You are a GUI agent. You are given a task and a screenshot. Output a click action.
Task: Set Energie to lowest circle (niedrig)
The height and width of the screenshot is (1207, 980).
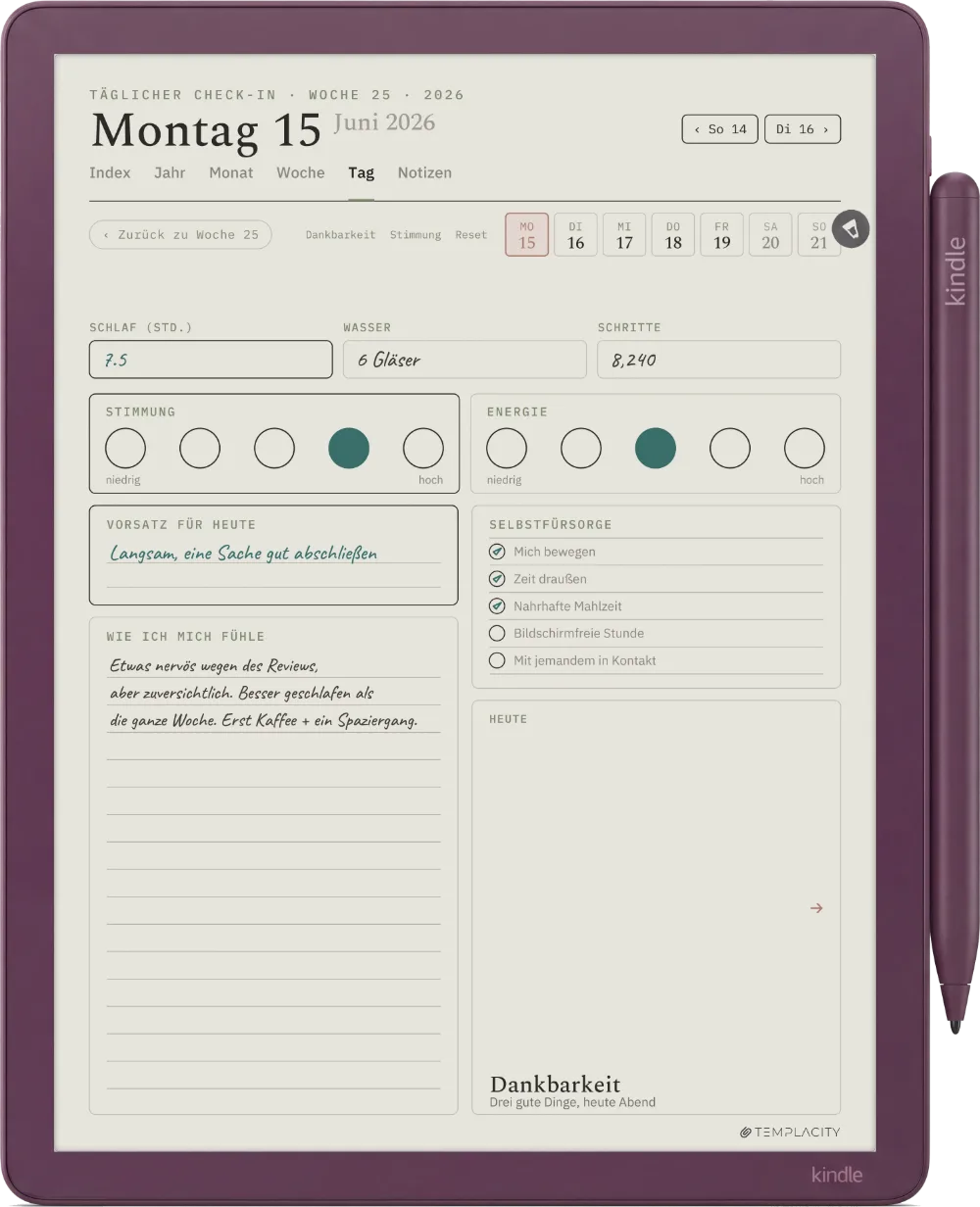click(507, 448)
